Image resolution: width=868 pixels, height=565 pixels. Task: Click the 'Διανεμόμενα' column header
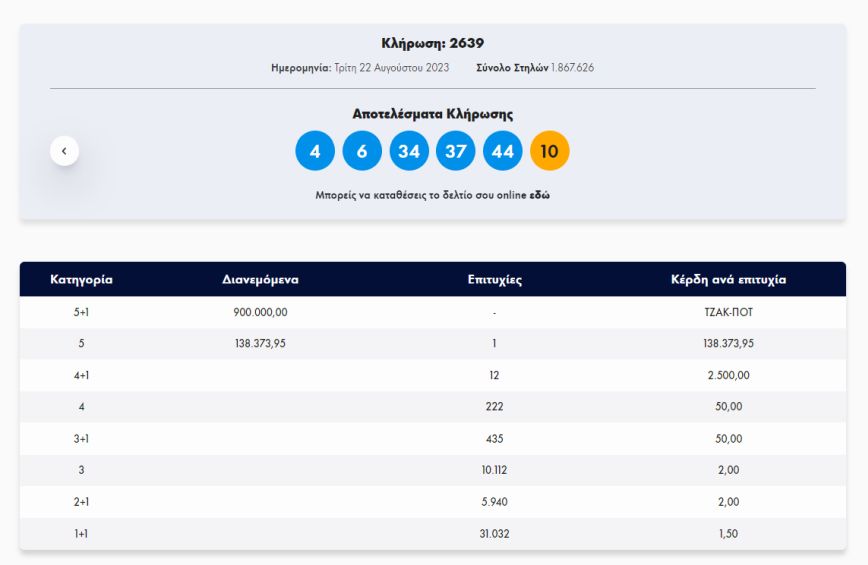[260, 280]
